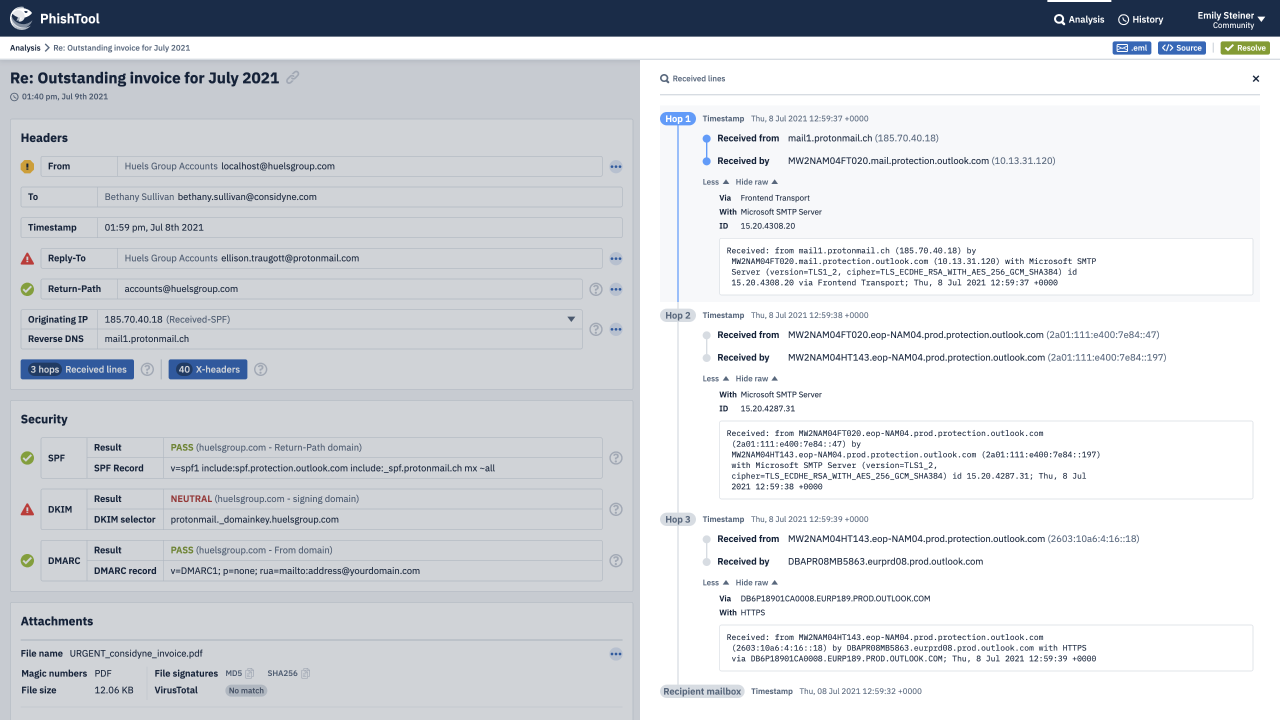The height and width of the screenshot is (720, 1280).
Task: Open the History tab in top navigation
Action: (x=1140, y=19)
